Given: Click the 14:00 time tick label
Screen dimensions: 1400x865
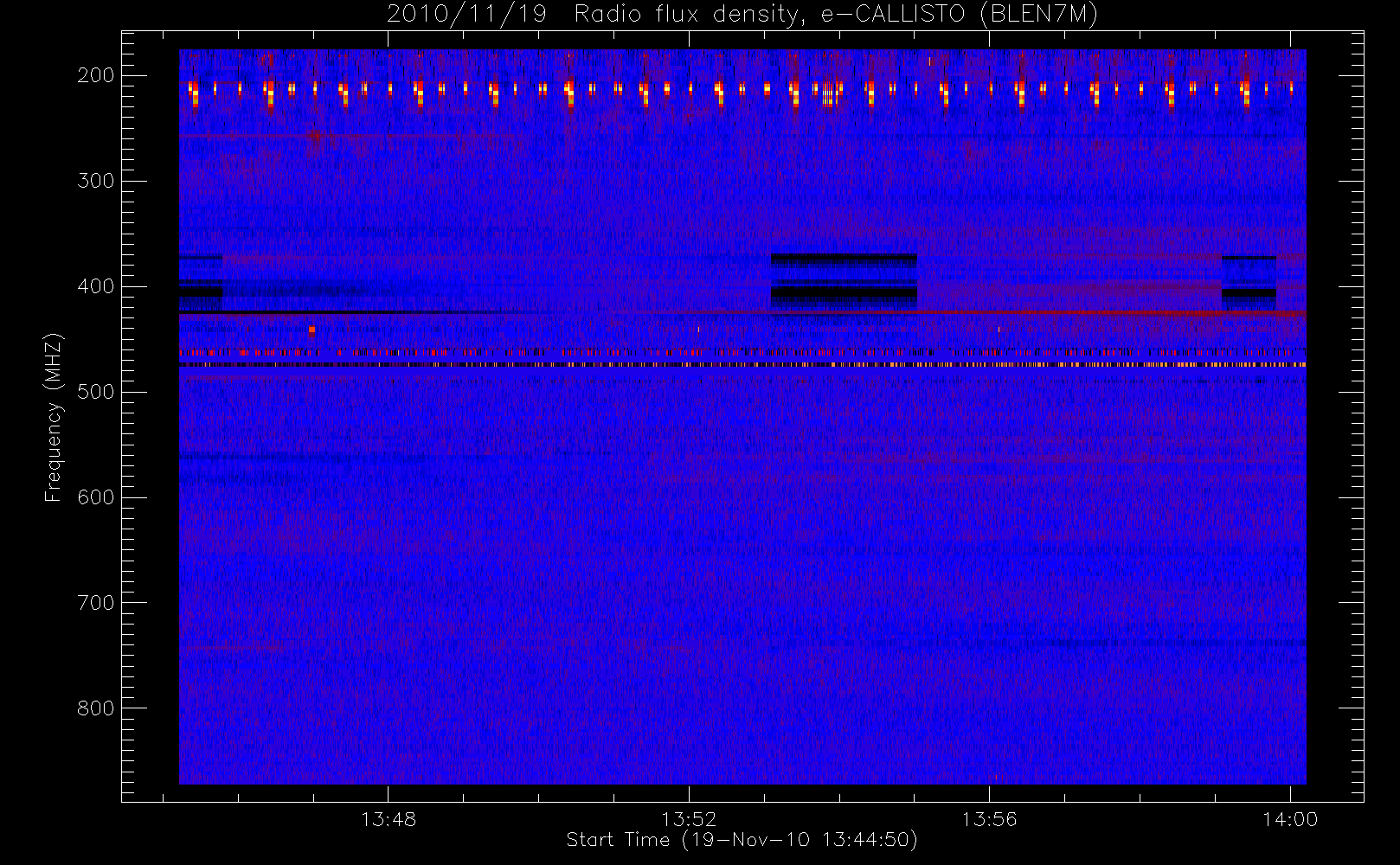Looking at the screenshot, I should (1290, 819).
